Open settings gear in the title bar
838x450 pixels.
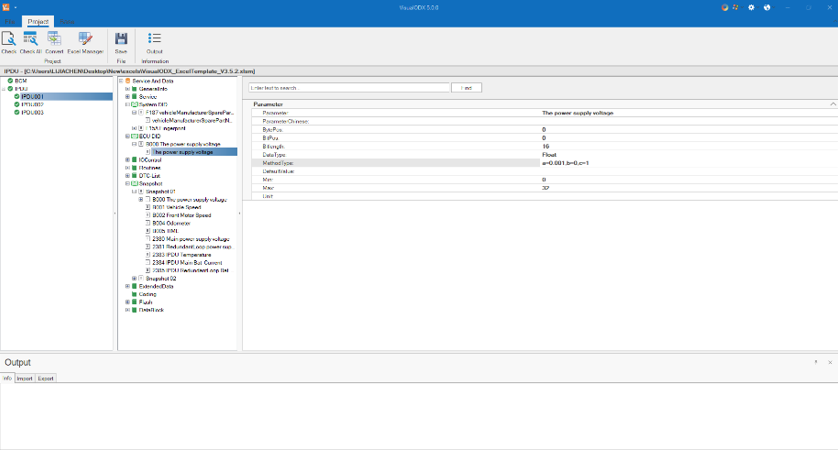(x=751, y=7)
